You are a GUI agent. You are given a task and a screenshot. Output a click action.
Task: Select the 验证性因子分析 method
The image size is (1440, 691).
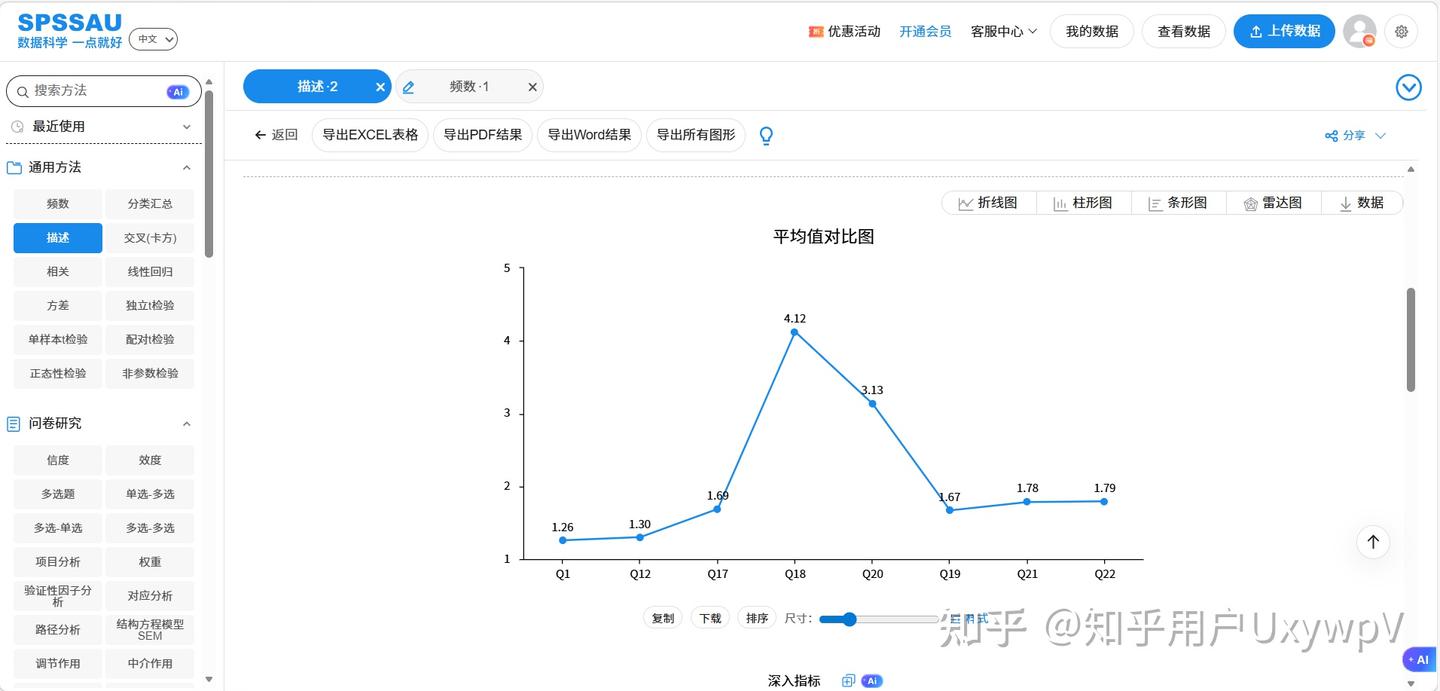(58, 596)
